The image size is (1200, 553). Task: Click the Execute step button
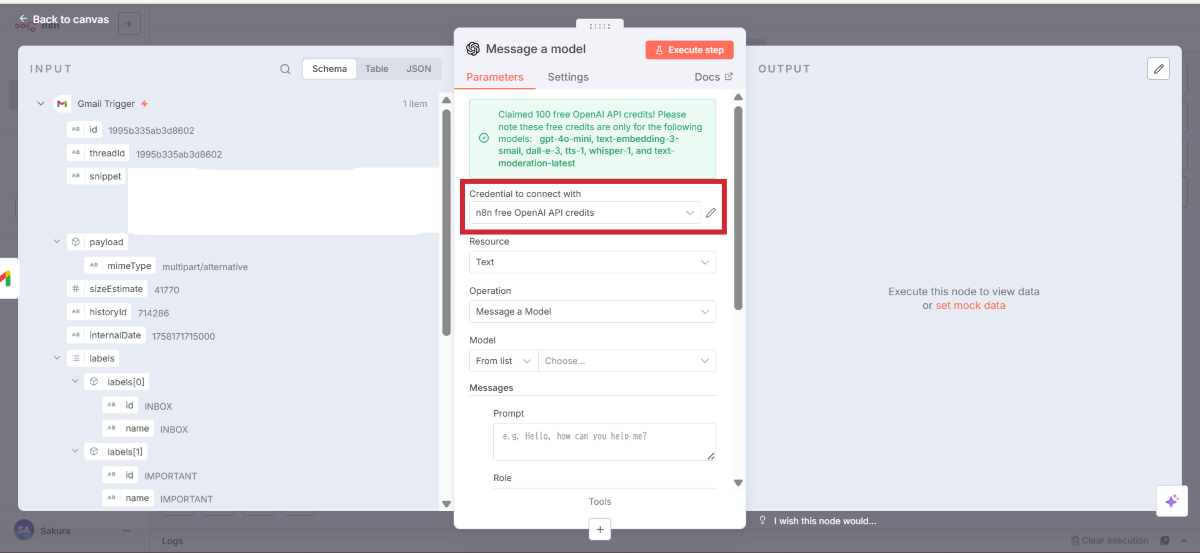(689, 50)
